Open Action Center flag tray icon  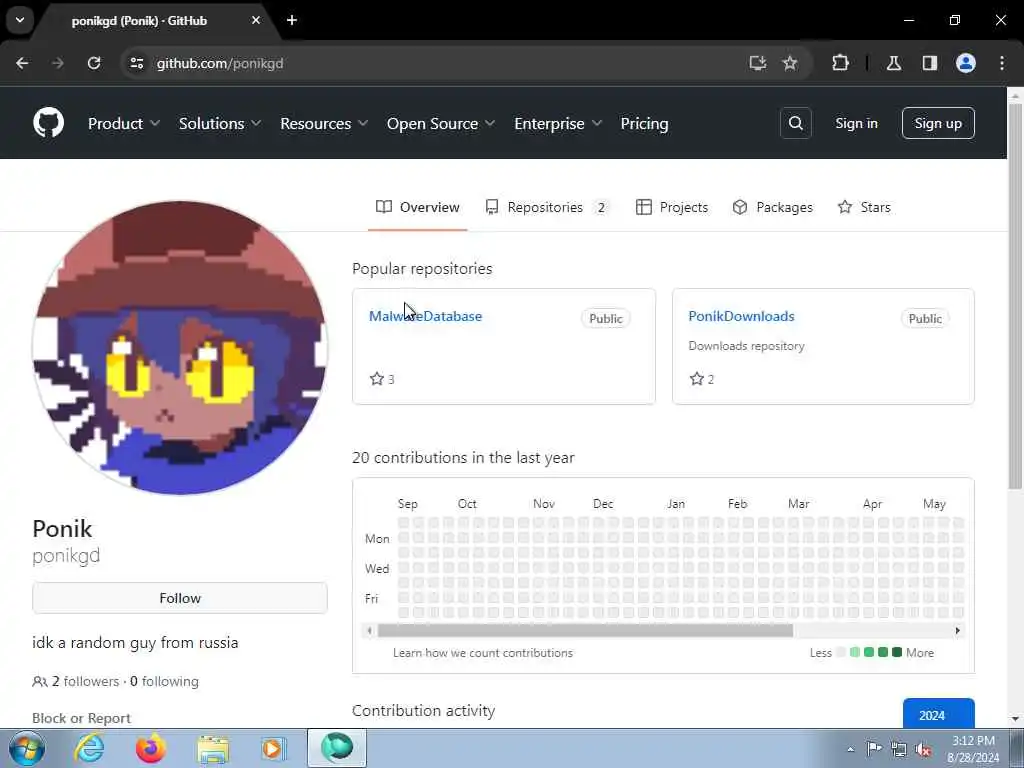tap(874, 748)
